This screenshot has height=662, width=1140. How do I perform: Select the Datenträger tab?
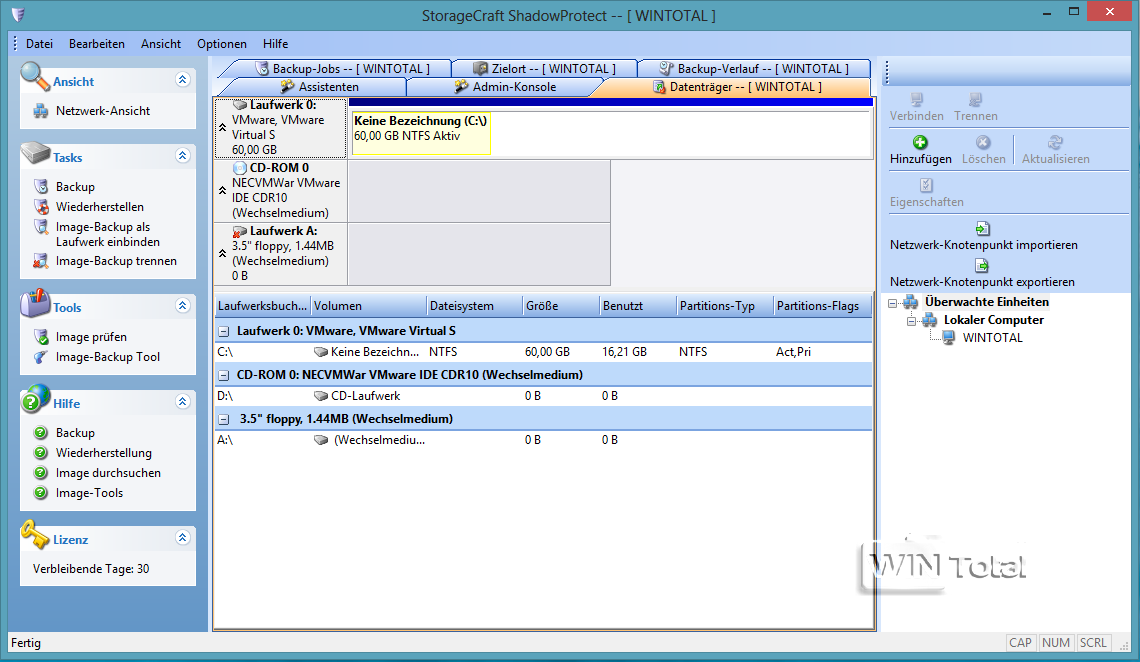[x=737, y=86]
